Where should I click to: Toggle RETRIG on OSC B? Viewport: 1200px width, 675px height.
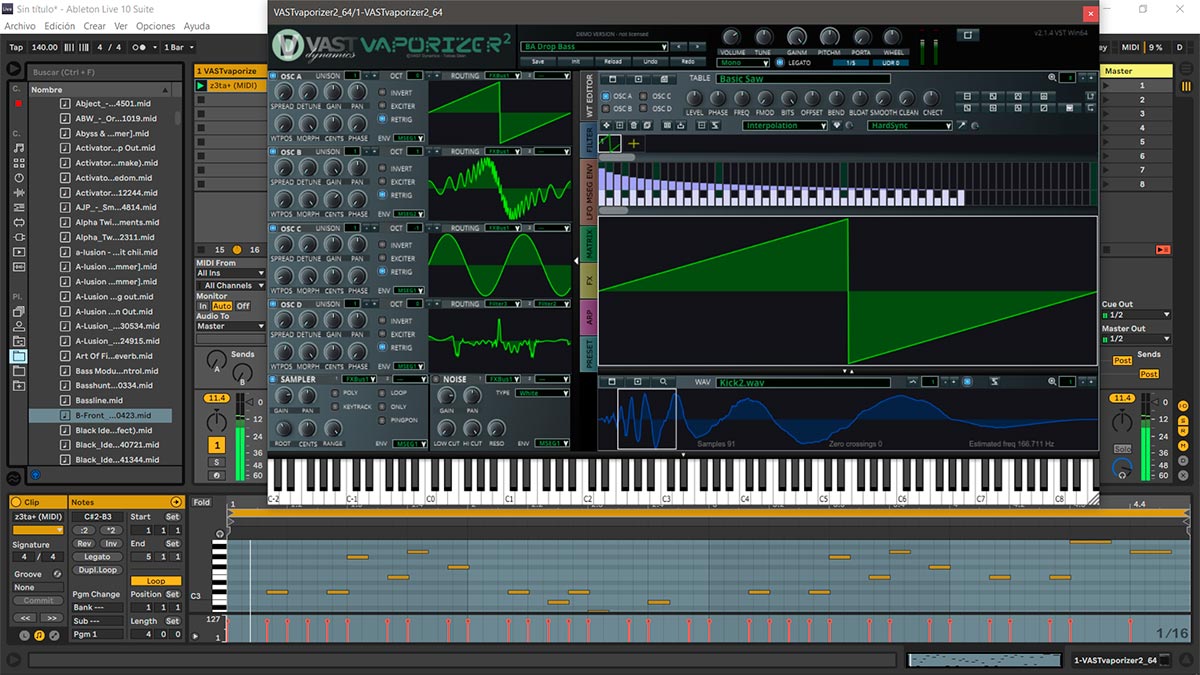pos(382,195)
